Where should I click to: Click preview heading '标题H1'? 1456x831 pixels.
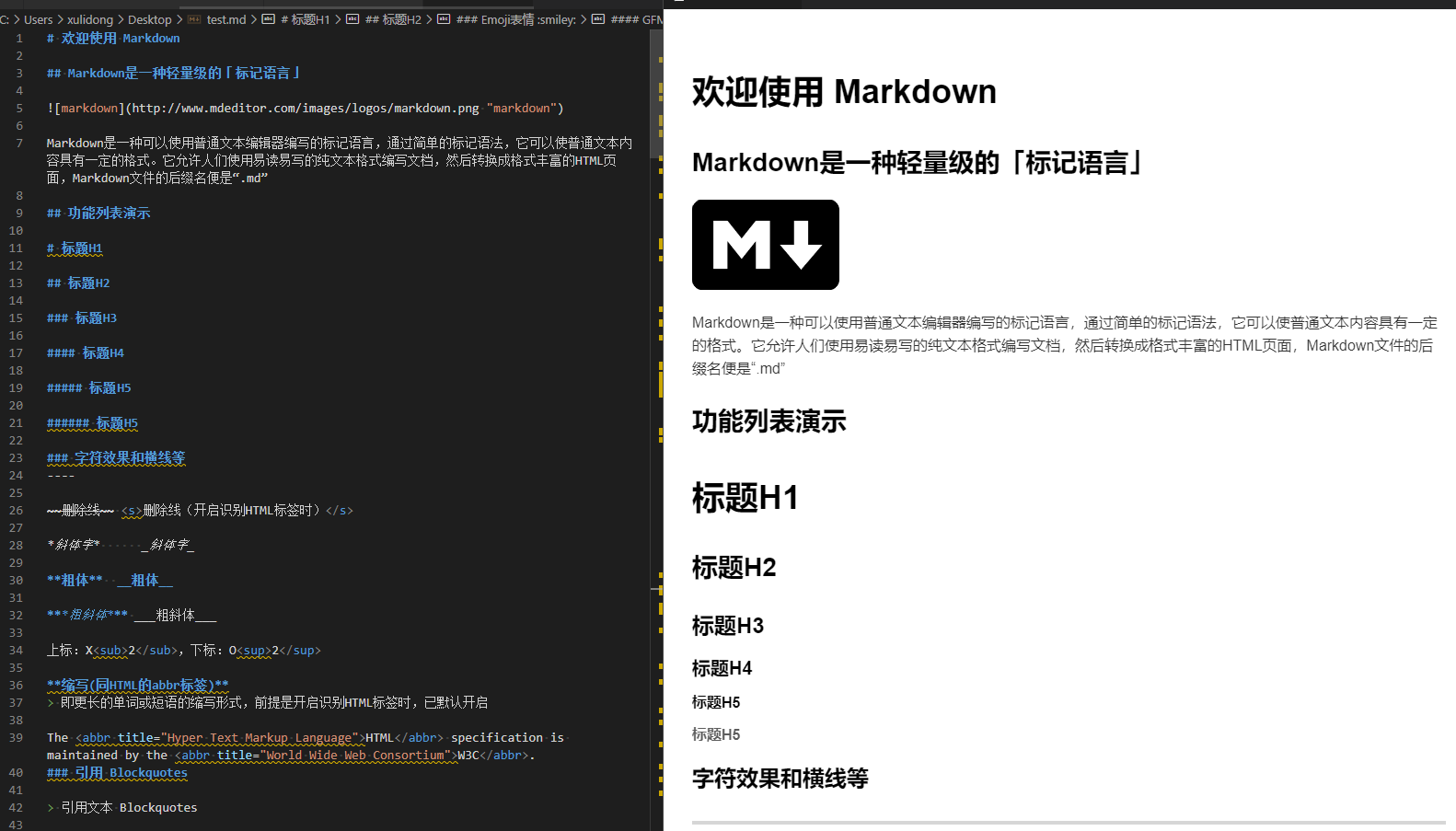tap(745, 498)
